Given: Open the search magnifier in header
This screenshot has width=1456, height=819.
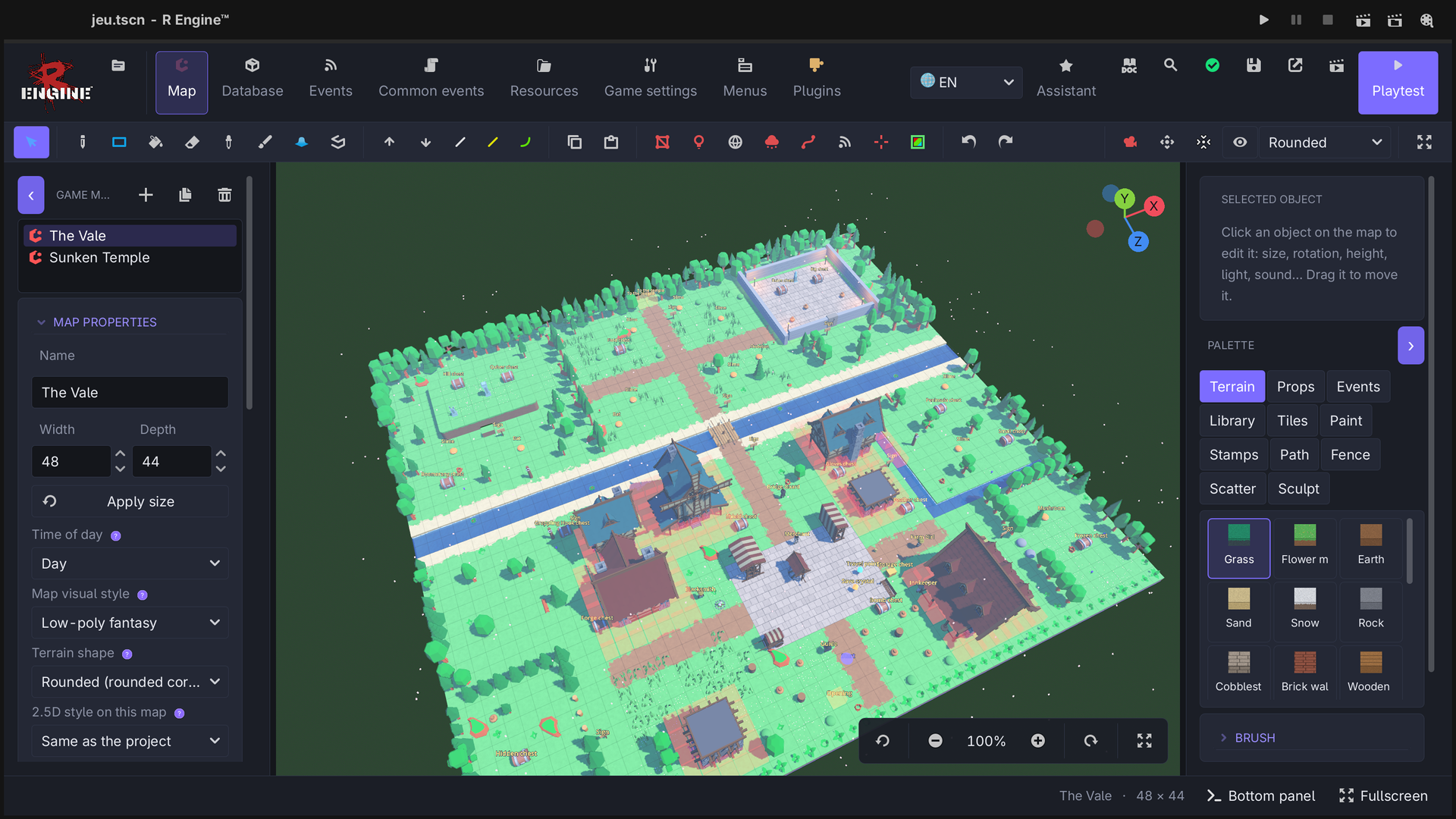Looking at the screenshot, I should 1171,65.
